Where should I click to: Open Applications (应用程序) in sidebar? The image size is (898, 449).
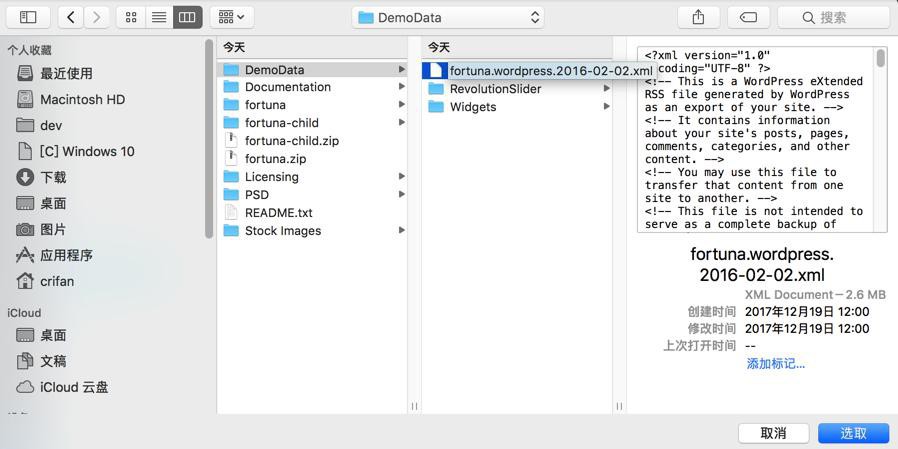(66, 255)
